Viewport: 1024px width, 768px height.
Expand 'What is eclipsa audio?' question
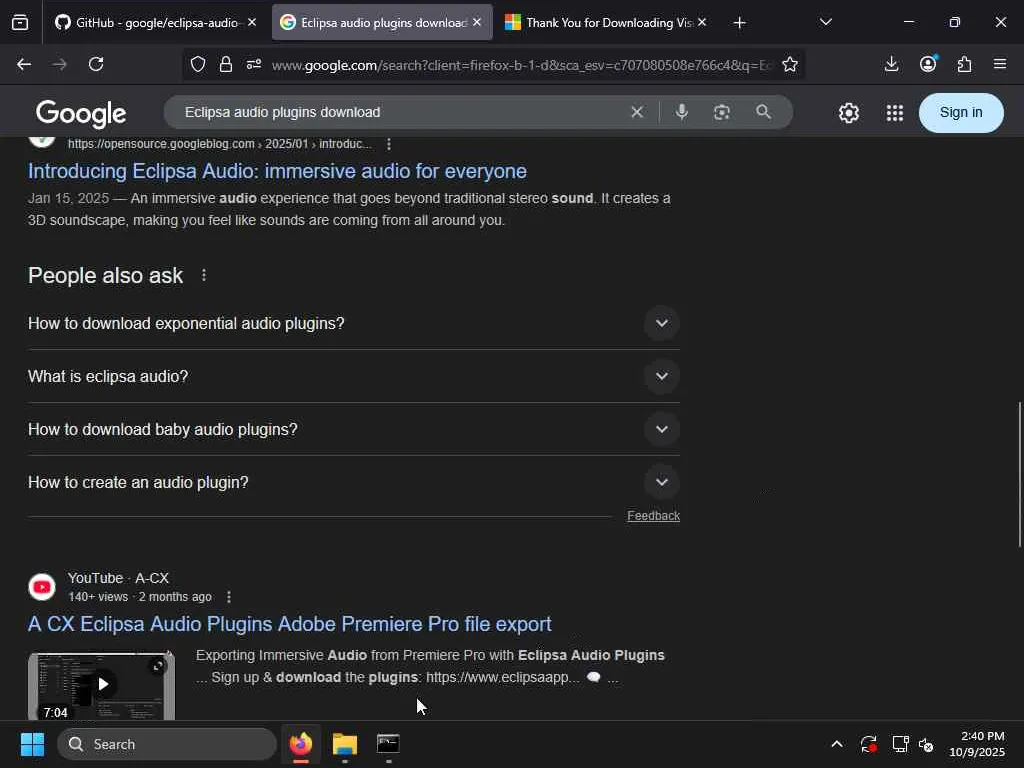pyautogui.click(x=662, y=376)
